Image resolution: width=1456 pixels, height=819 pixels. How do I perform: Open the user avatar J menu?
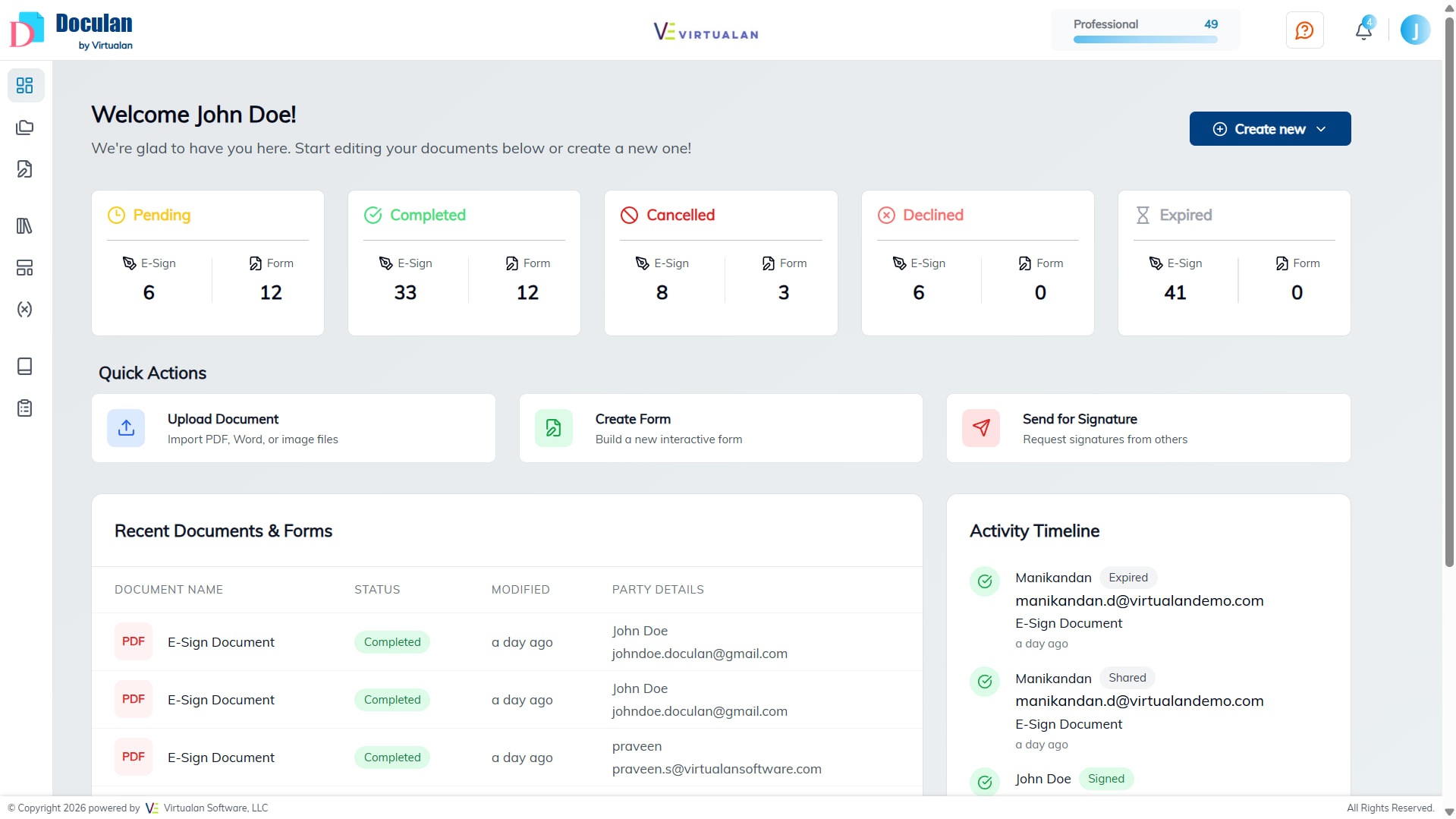coord(1415,30)
